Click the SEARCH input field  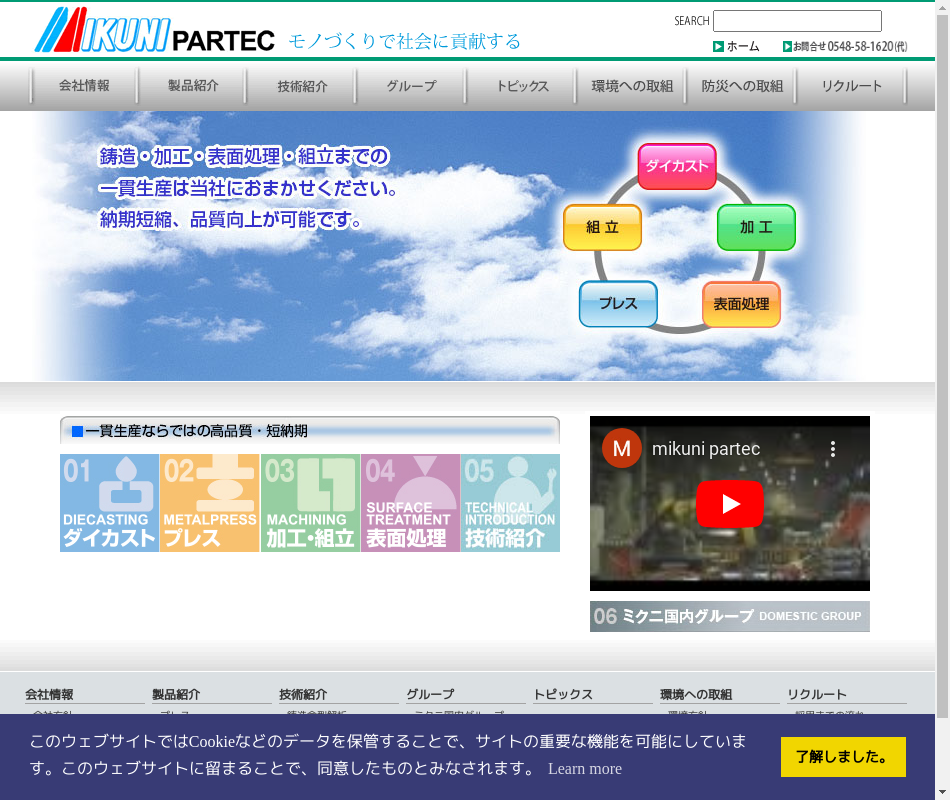coord(797,21)
